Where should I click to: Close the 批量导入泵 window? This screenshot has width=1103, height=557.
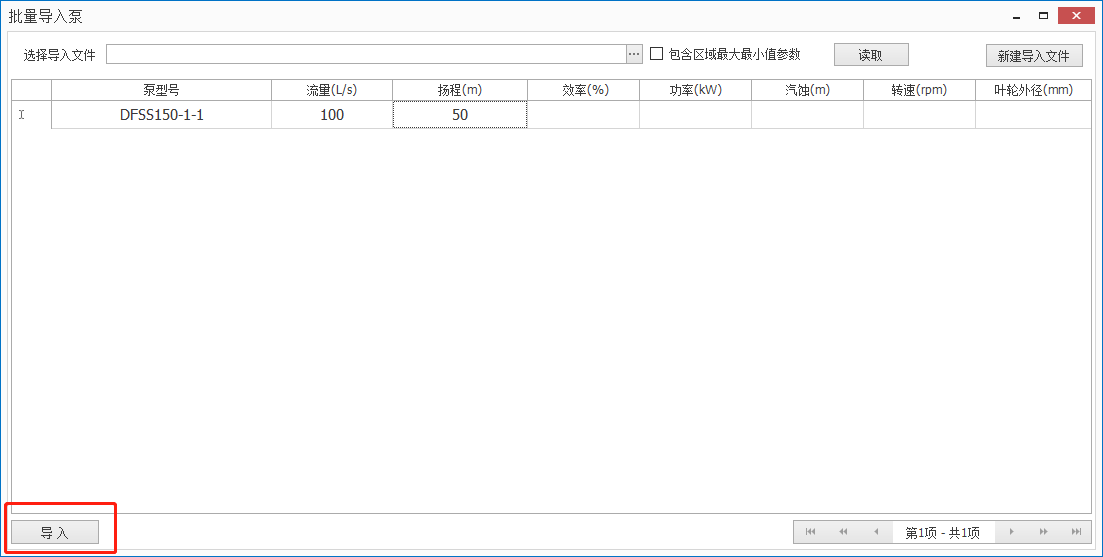(1076, 15)
